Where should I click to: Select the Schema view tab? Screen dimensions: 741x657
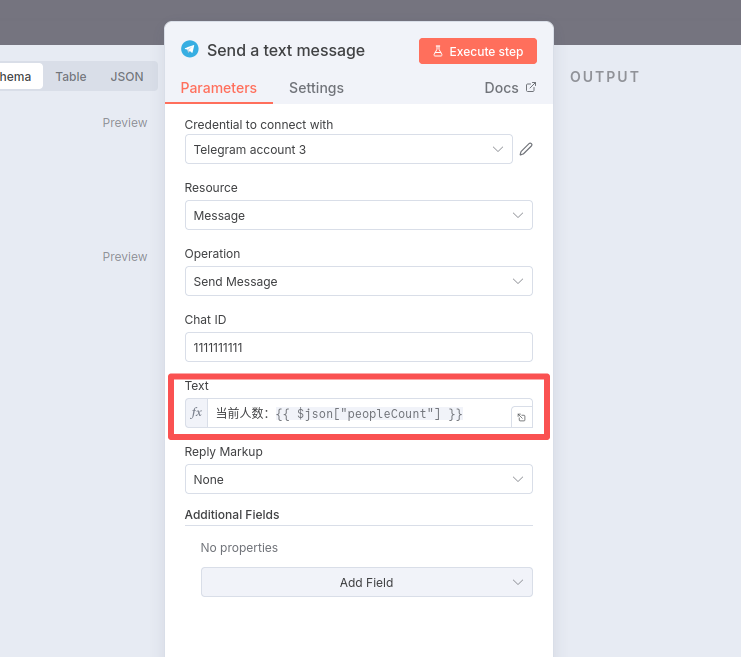coord(18,76)
